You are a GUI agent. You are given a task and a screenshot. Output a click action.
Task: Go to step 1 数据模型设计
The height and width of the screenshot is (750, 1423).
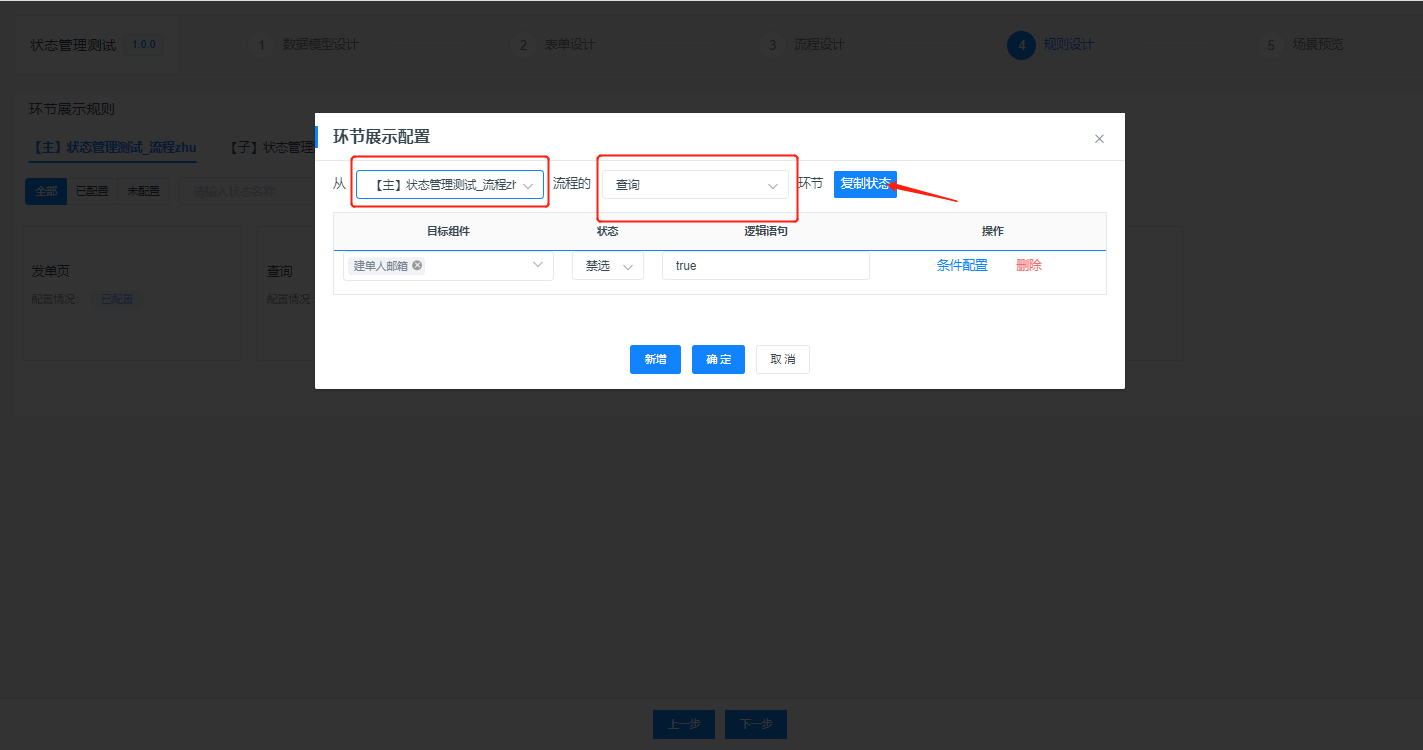coord(303,45)
